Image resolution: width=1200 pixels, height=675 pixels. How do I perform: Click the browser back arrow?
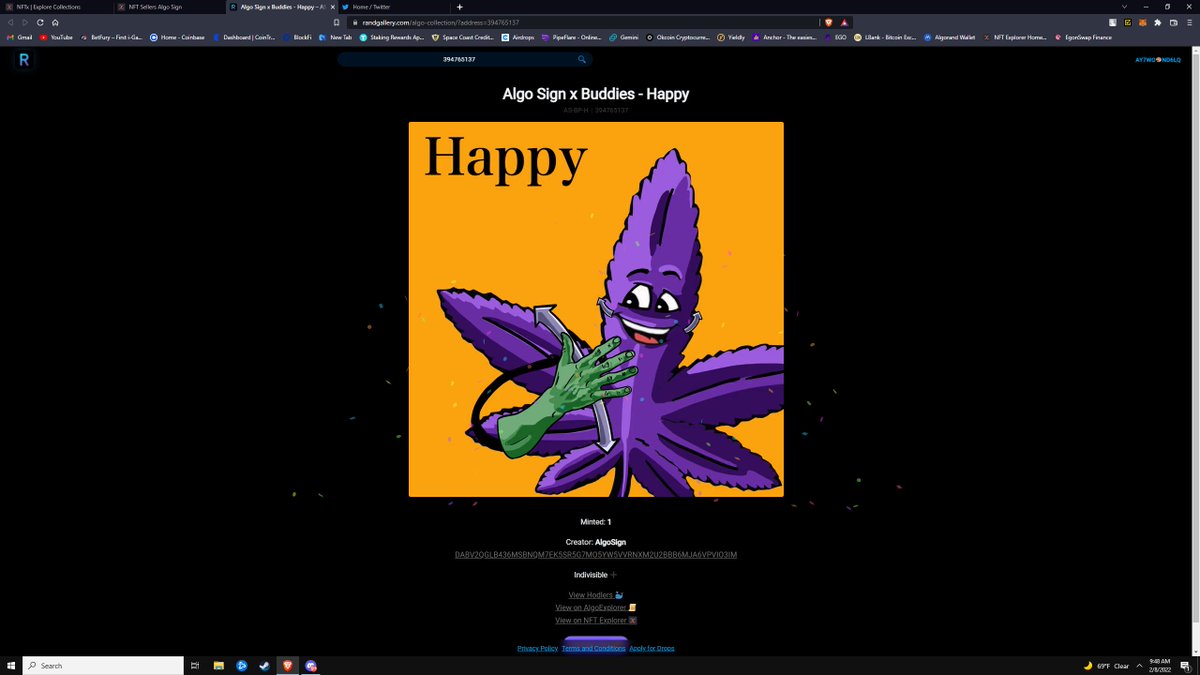click(11, 22)
